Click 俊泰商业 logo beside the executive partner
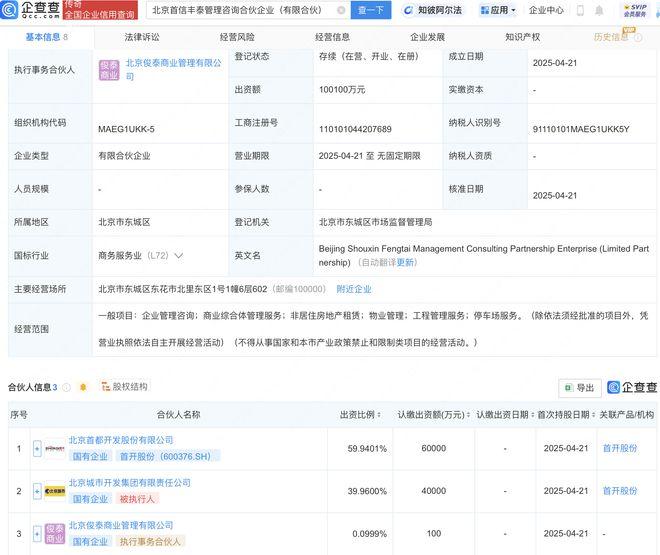Image resolution: width=660 pixels, height=555 pixels. click(x=109, y=70)
